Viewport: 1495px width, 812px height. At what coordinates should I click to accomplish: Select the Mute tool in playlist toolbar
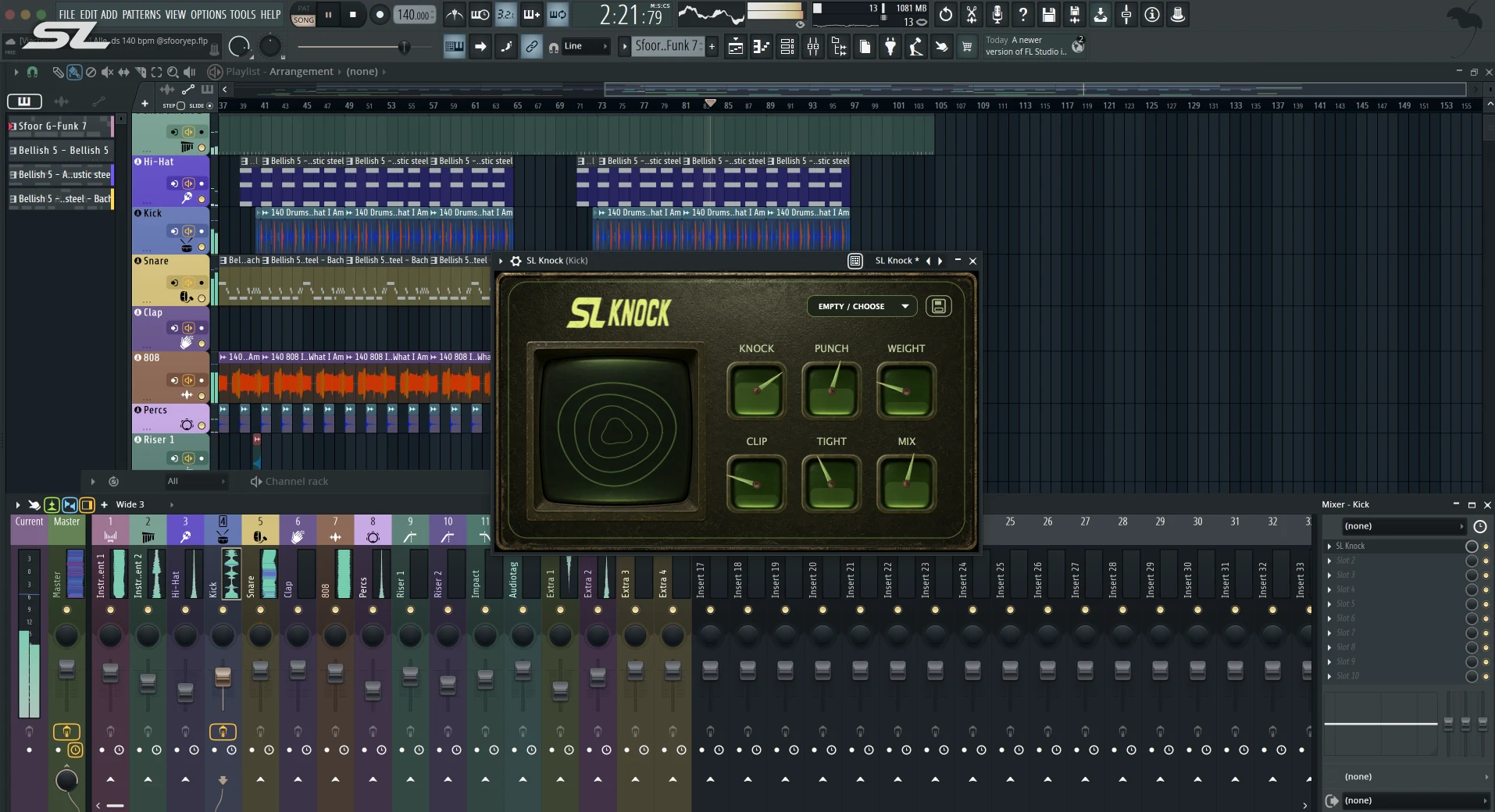point(107,72)
